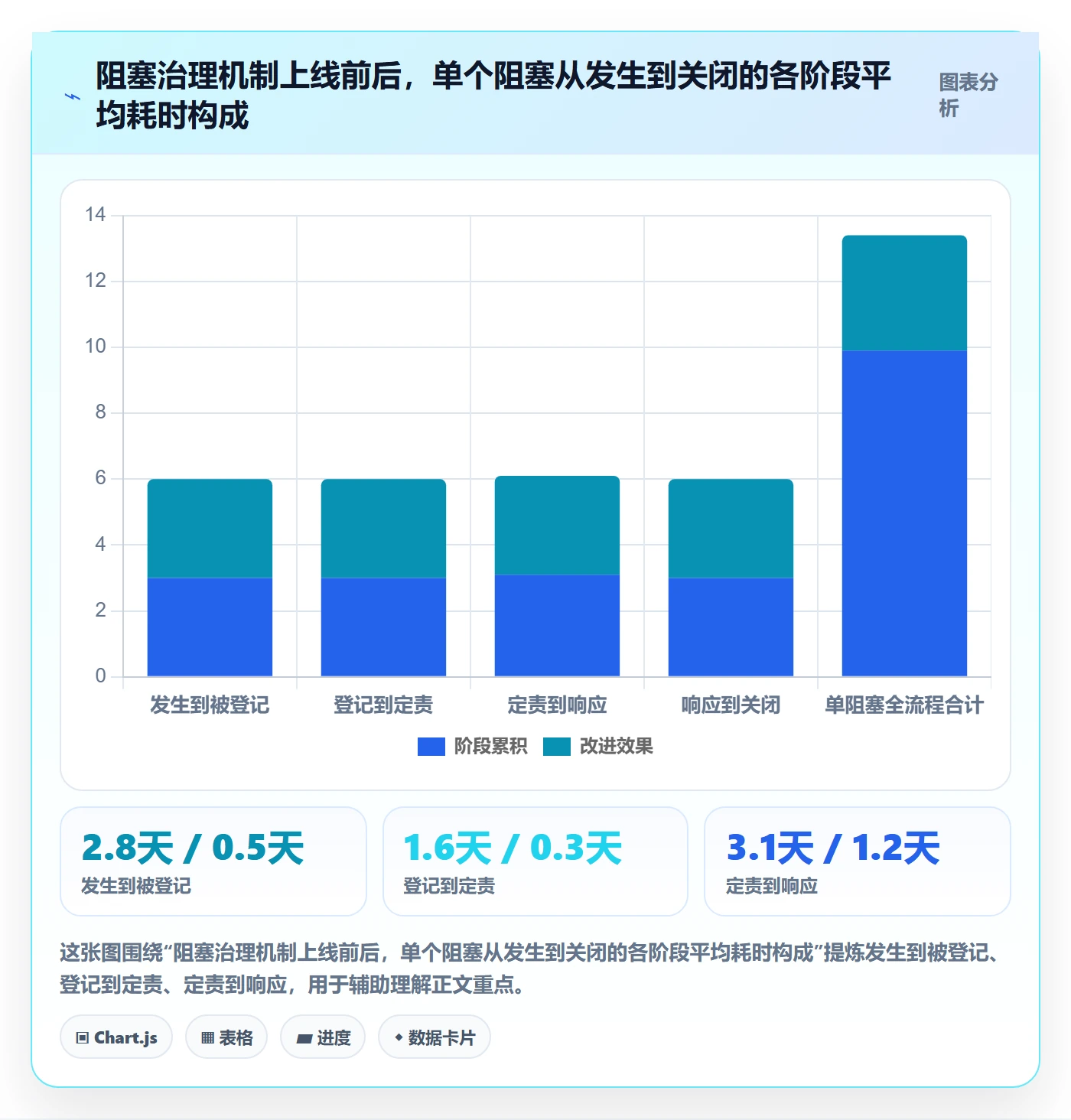Viewport: 1071px width, 1120px height.
Task: Click the 登记到定责 x-axis label
Action: pos(383,705)
